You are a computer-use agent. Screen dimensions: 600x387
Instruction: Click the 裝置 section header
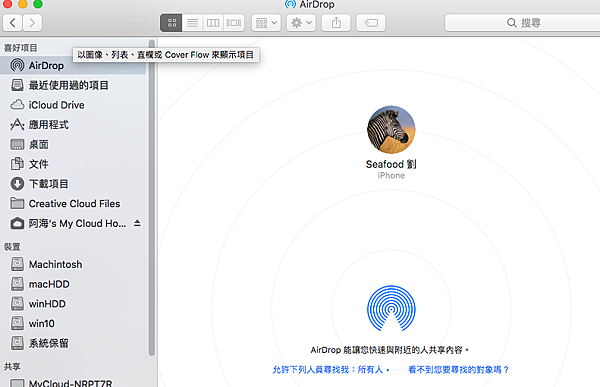click(x=12, y=247)
